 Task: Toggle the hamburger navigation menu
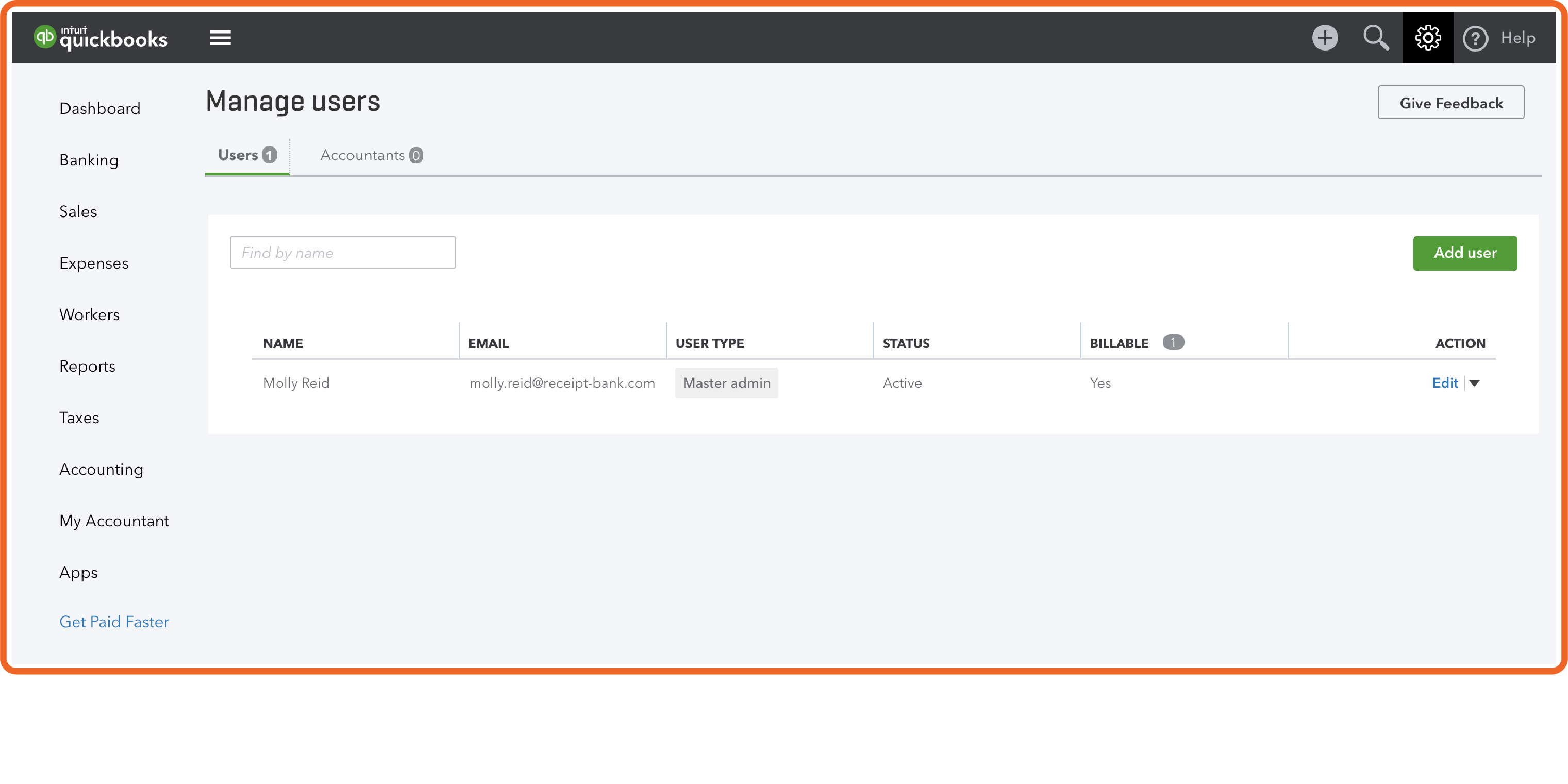(220, 38)
